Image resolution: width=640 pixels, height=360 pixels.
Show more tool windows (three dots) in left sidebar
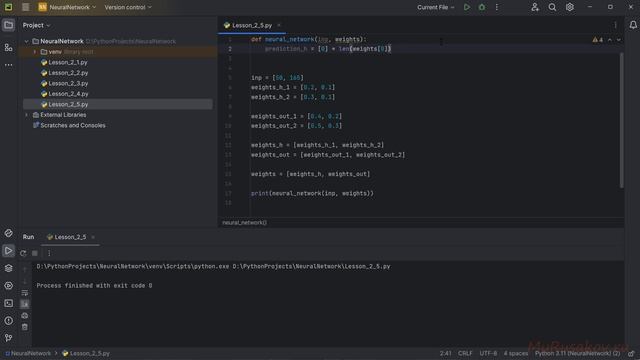pos(8,65)
